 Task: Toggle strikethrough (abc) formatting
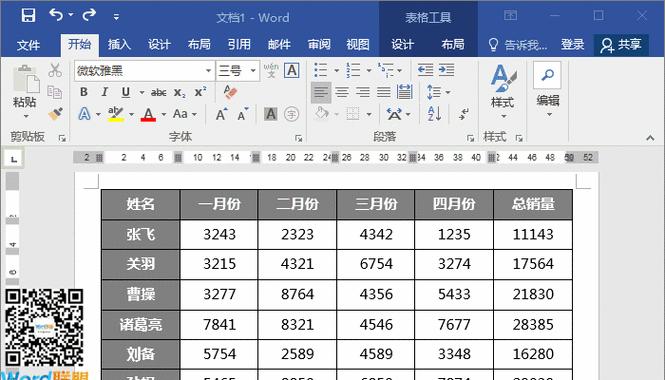point(158,92)
